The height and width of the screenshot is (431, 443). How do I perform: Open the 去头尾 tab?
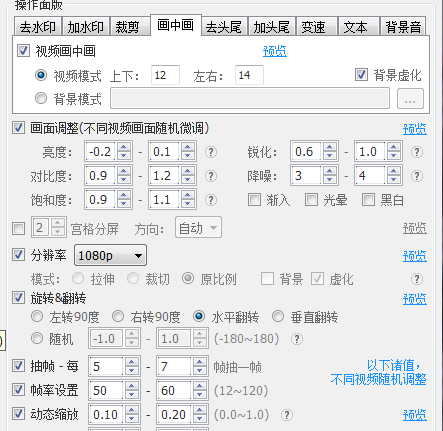click(224, 27)
